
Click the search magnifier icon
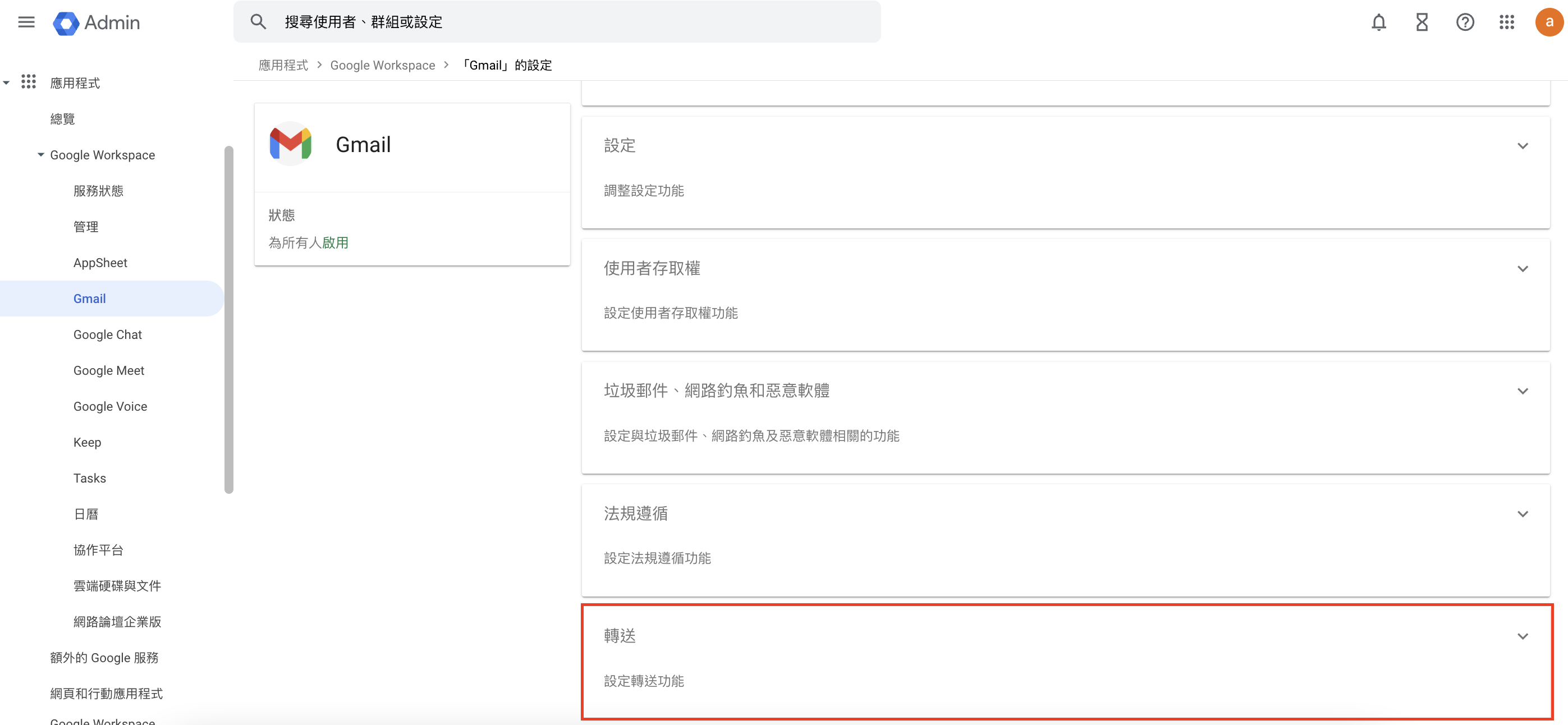(258, 22)
